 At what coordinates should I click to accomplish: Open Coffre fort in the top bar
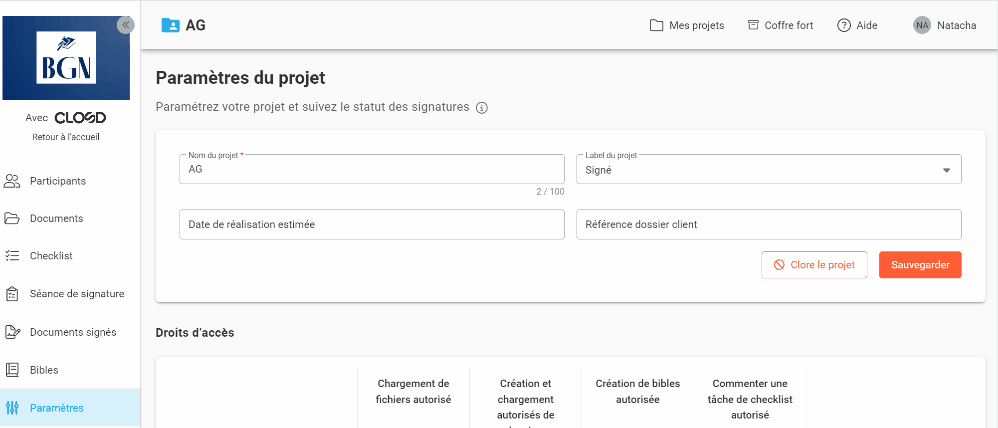[780, 25]
